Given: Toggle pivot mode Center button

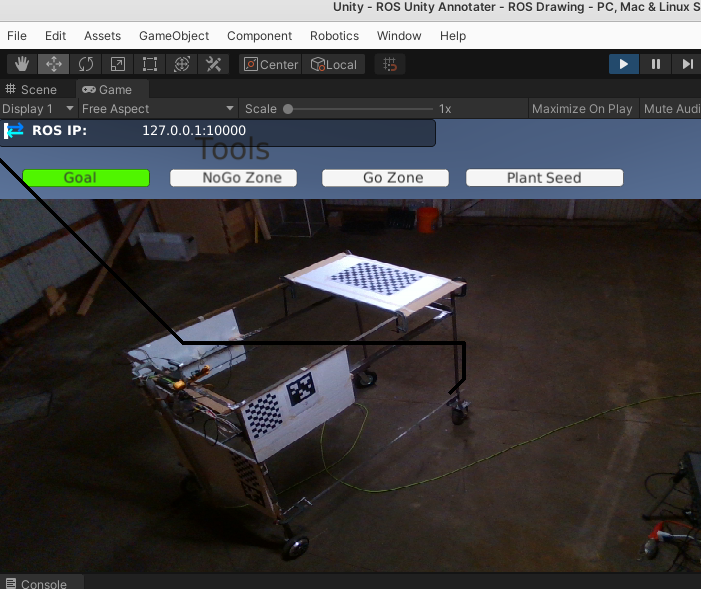Looking at the screenshot, I should point(270,64).
